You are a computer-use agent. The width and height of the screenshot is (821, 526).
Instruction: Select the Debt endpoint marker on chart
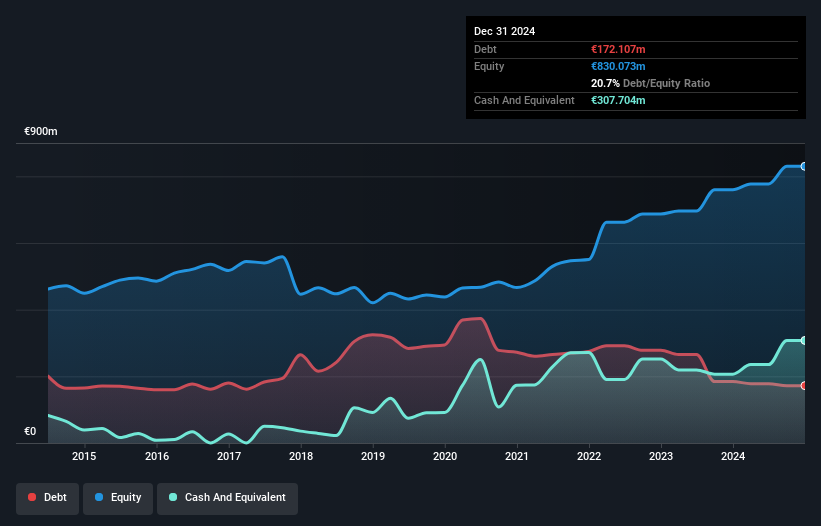[x=804, y=386]
